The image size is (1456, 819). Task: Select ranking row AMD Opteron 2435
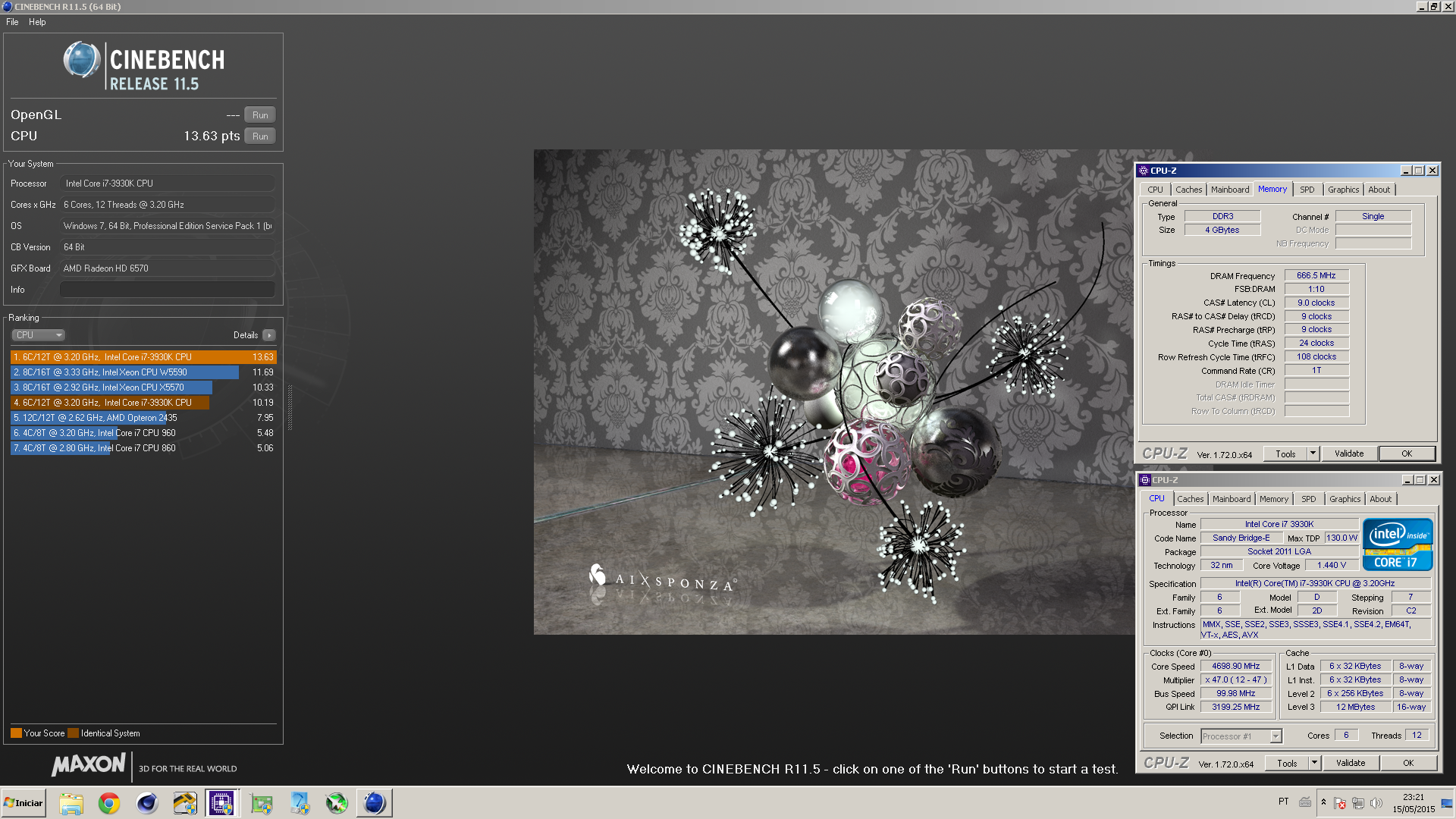143,418
